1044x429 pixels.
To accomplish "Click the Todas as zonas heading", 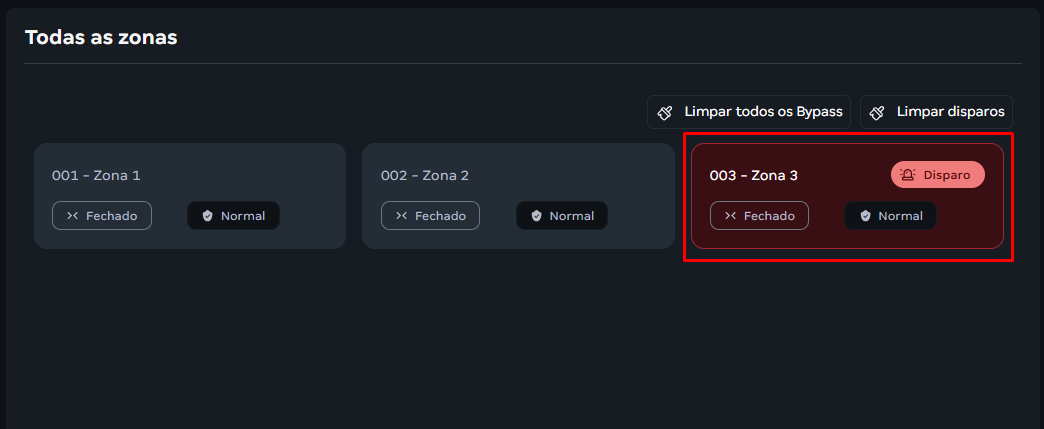I will coord(101,38).
